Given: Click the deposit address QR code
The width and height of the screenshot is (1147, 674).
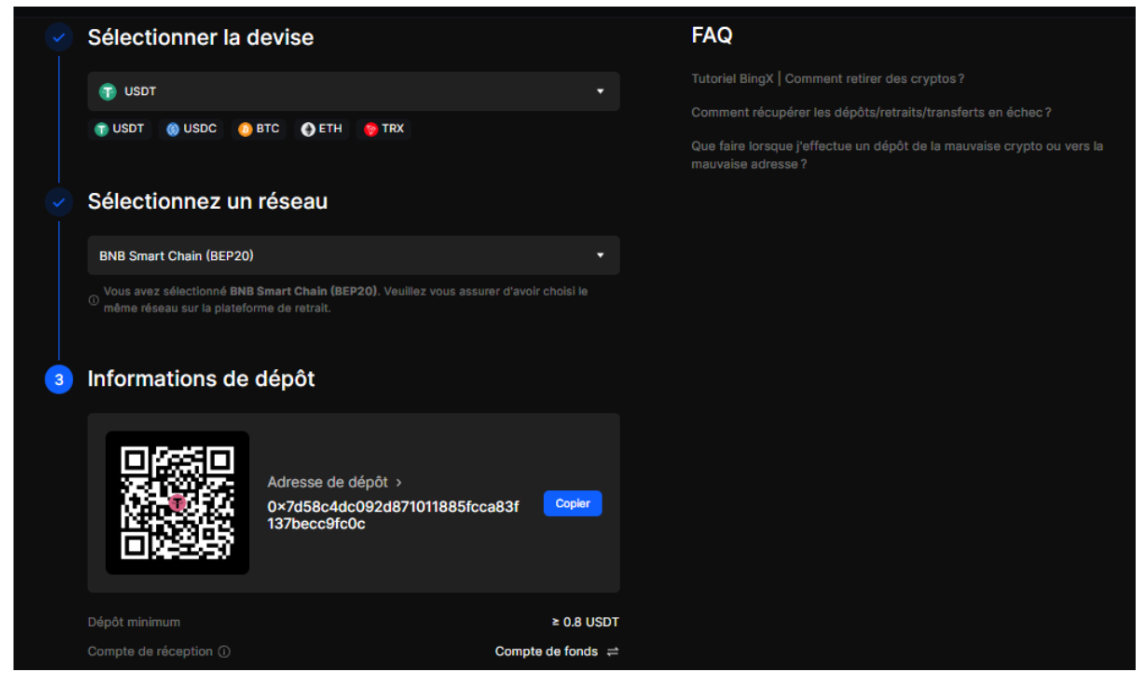Looking at the screenshot, I should tap(177, 503).
